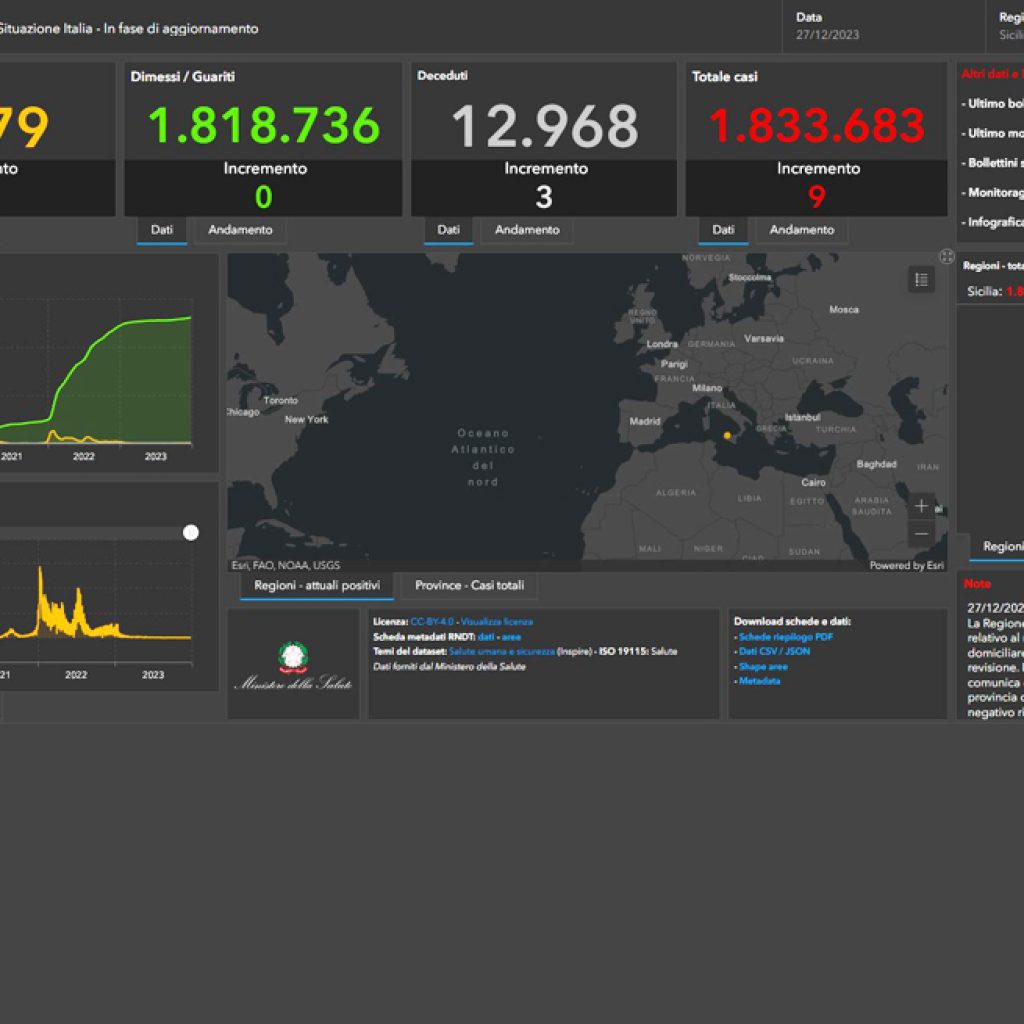Select Dati tab under Deceduti
Screen dimensions: 1024x1024
coord(448,230)
